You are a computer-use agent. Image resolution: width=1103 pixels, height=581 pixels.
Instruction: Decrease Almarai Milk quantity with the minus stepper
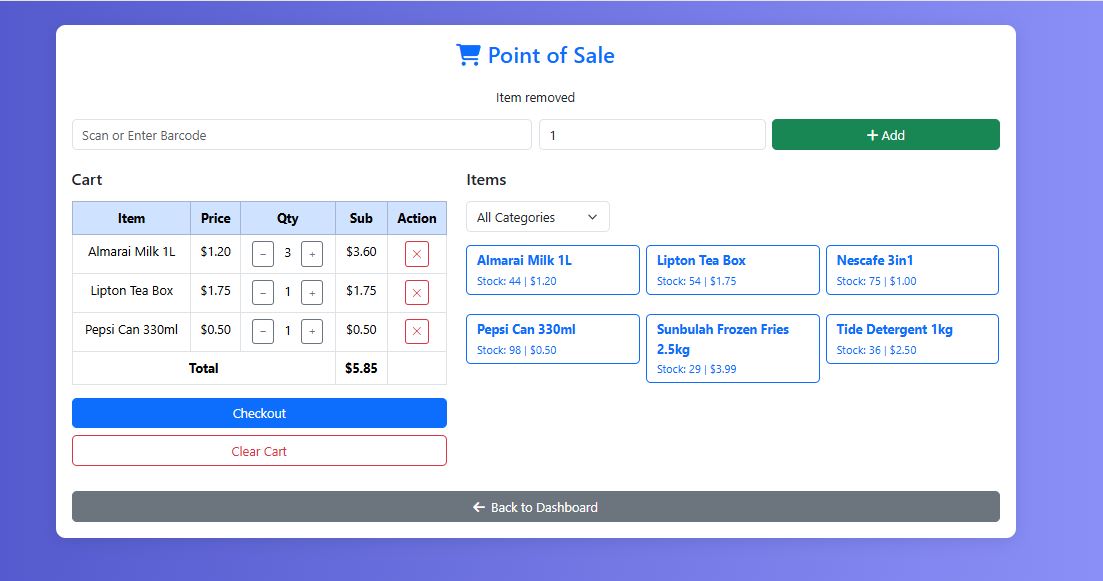click(x=262, y=253)
